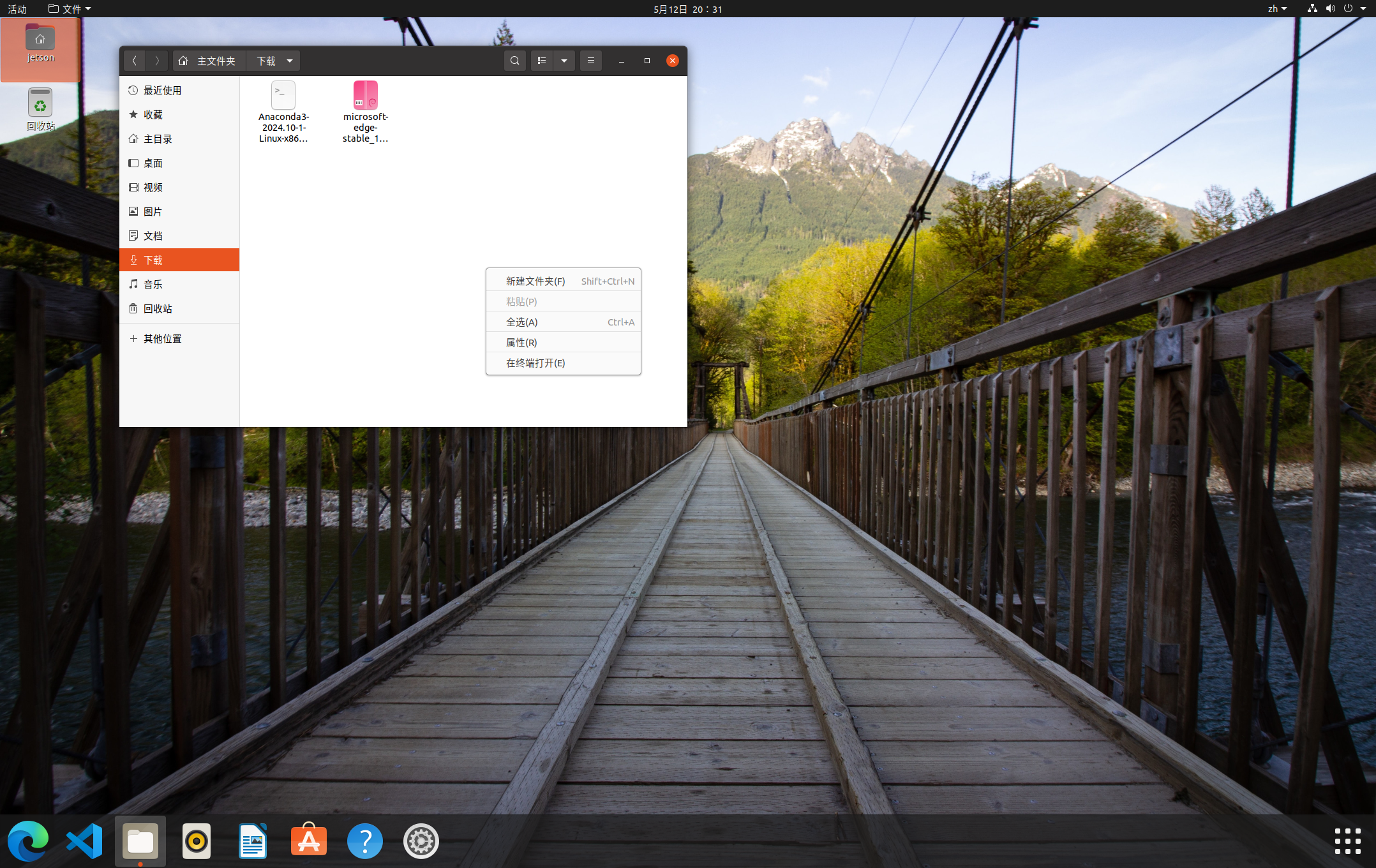The width and height of the screenshot is (1376, 868).
Task: Go back with the left arrow button
Action: point(135,61)
